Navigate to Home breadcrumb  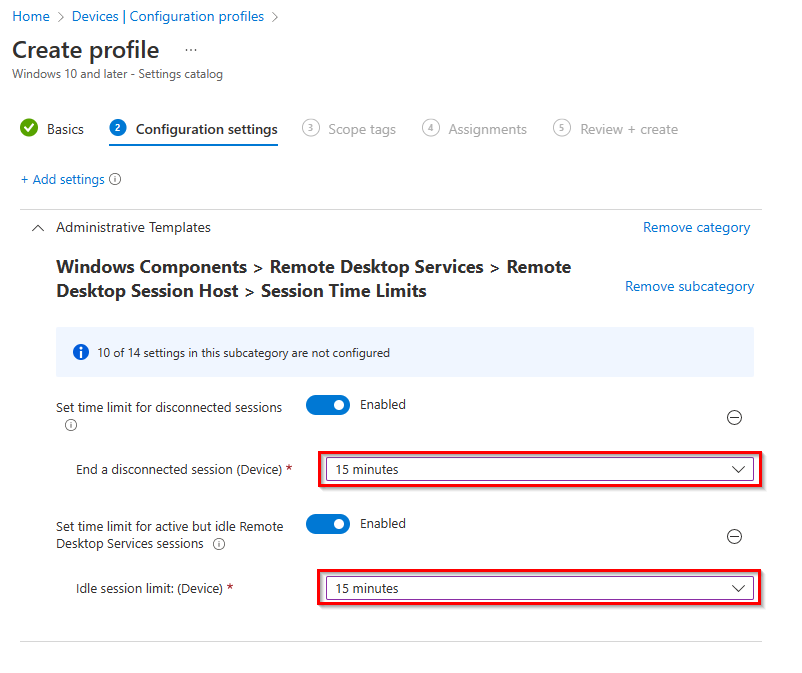click(31, 16)
